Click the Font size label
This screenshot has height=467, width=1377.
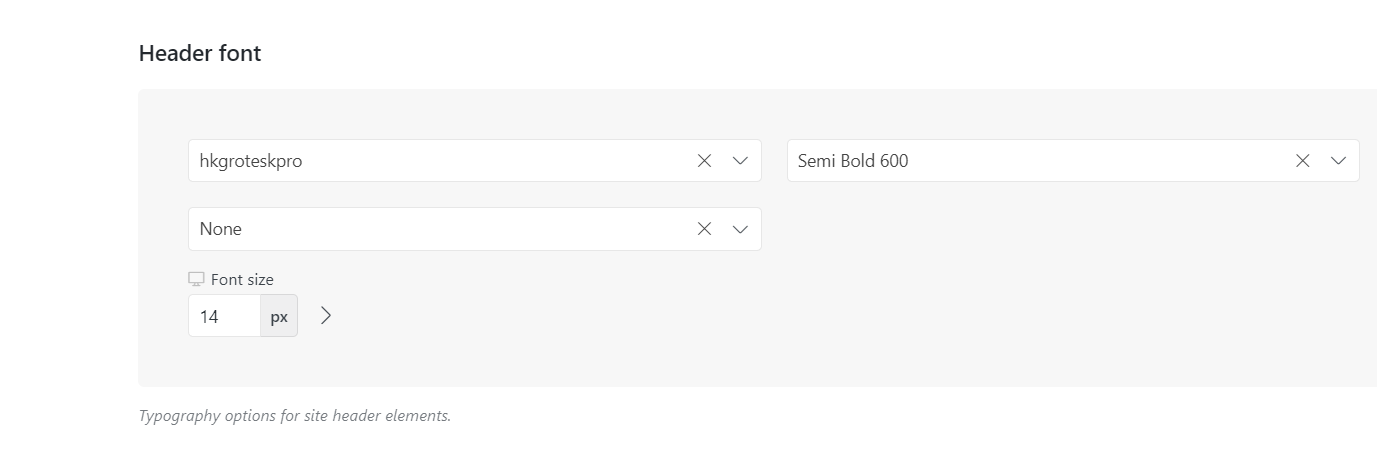[242, 280]
